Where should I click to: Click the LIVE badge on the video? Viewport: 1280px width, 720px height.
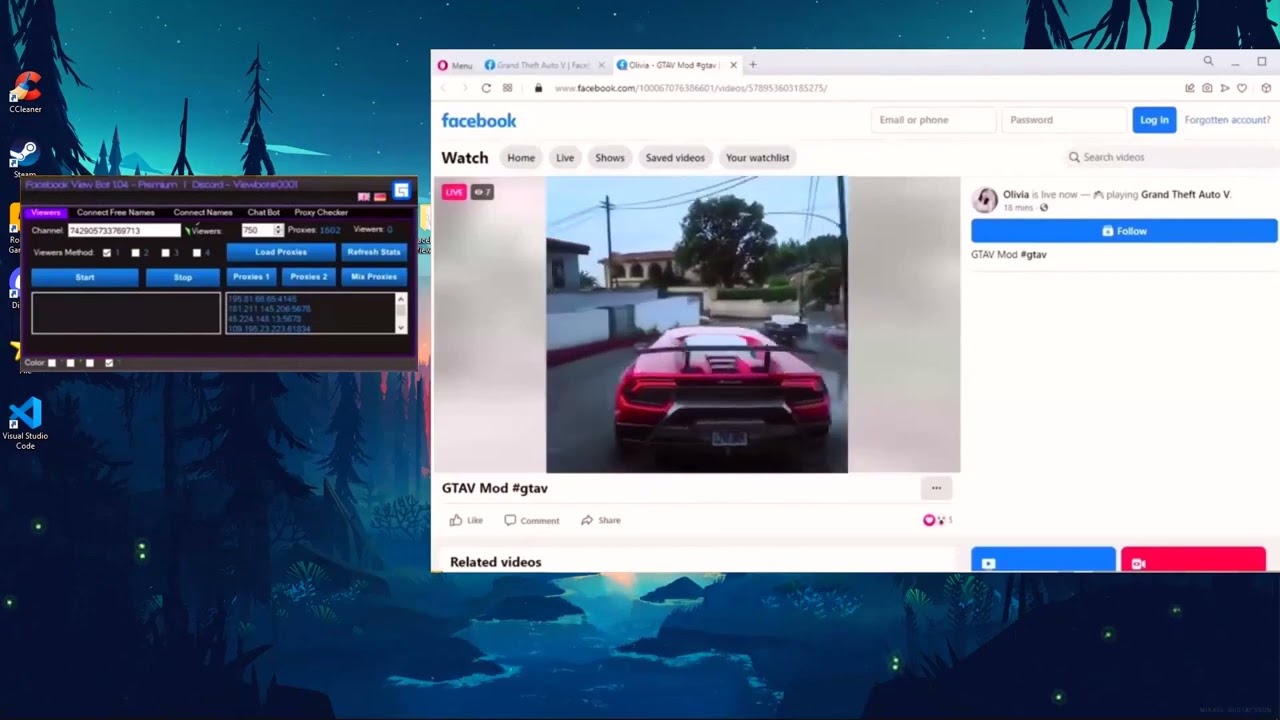454,192
